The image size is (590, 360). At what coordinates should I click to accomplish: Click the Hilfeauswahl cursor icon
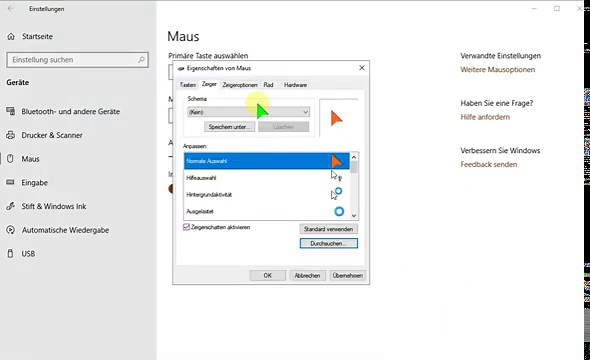[x=336, y=176]
